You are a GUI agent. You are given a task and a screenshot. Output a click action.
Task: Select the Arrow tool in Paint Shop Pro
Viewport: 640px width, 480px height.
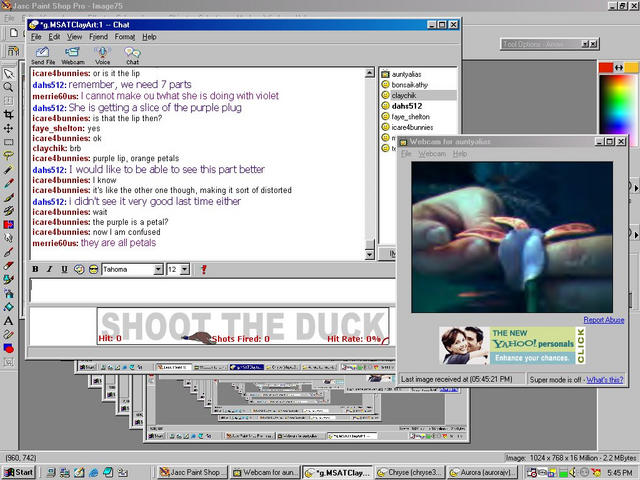click(x=8, y=73)
